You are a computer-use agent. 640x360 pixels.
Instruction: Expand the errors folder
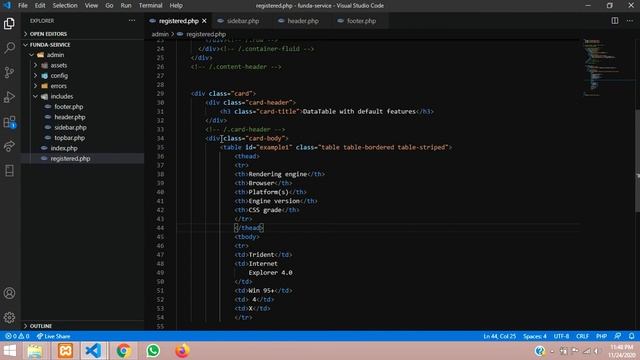[82, 86]
